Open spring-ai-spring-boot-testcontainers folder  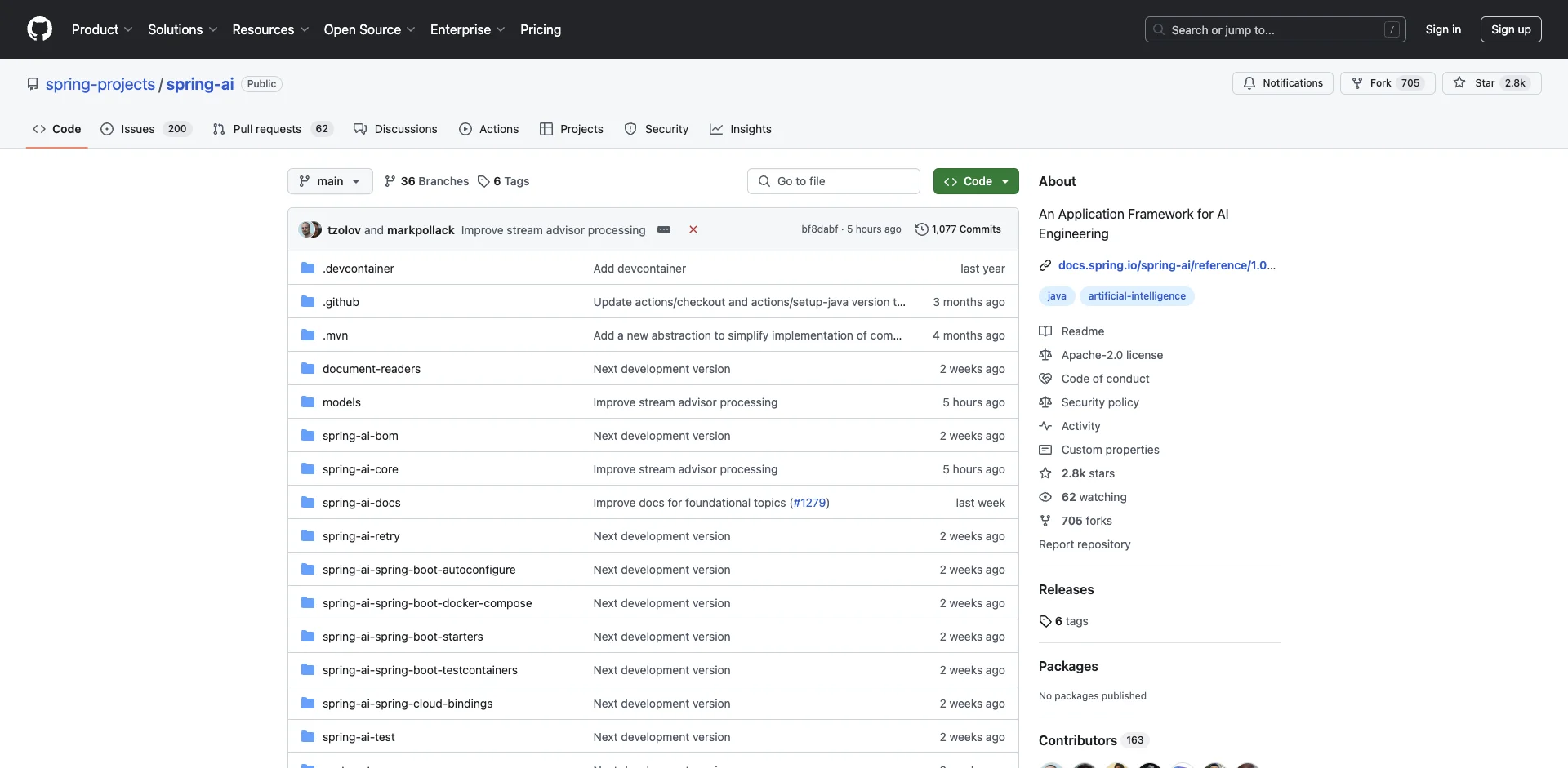420,670
